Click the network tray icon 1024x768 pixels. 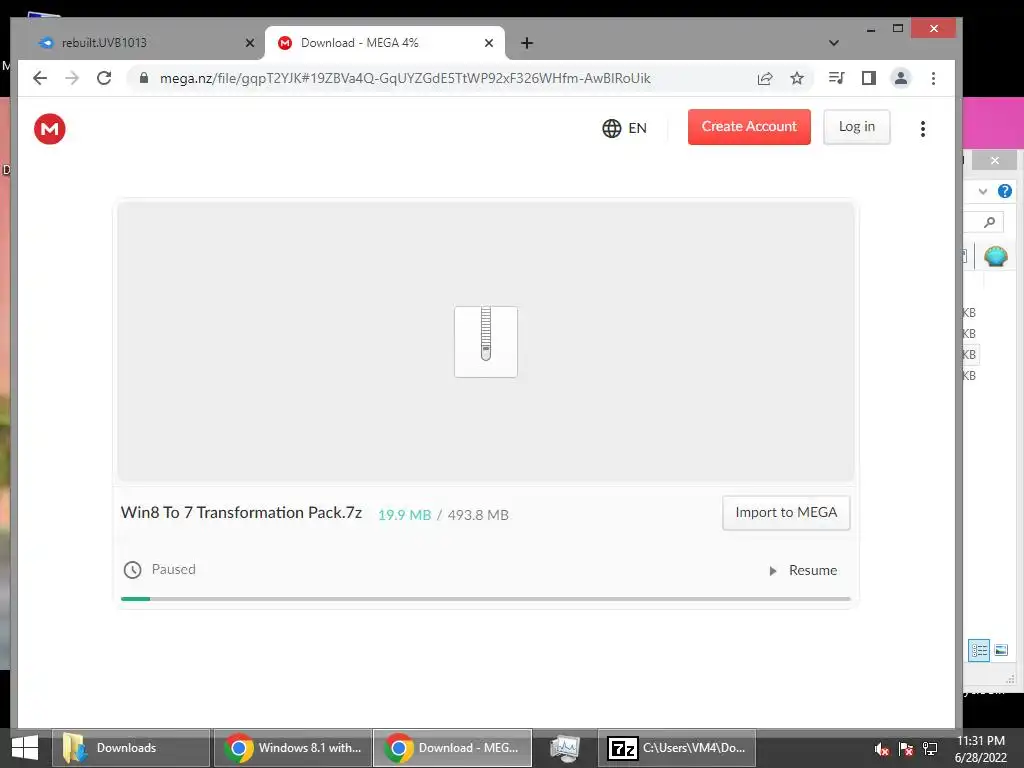(930, 749)
